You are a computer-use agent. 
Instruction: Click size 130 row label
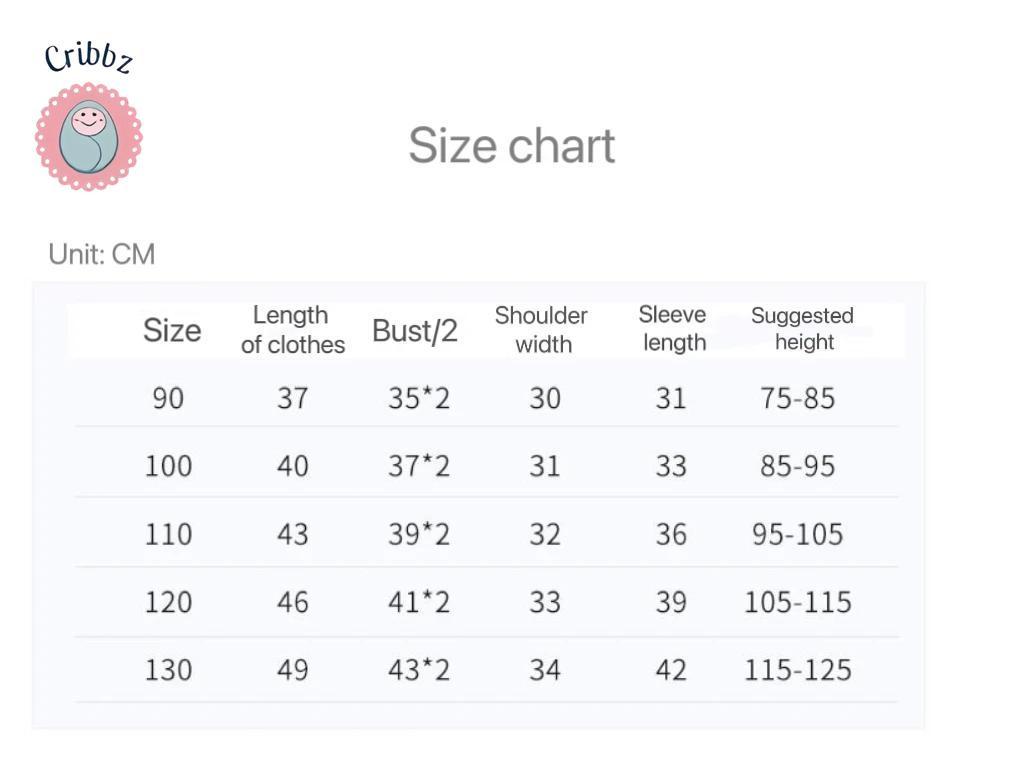168,670
